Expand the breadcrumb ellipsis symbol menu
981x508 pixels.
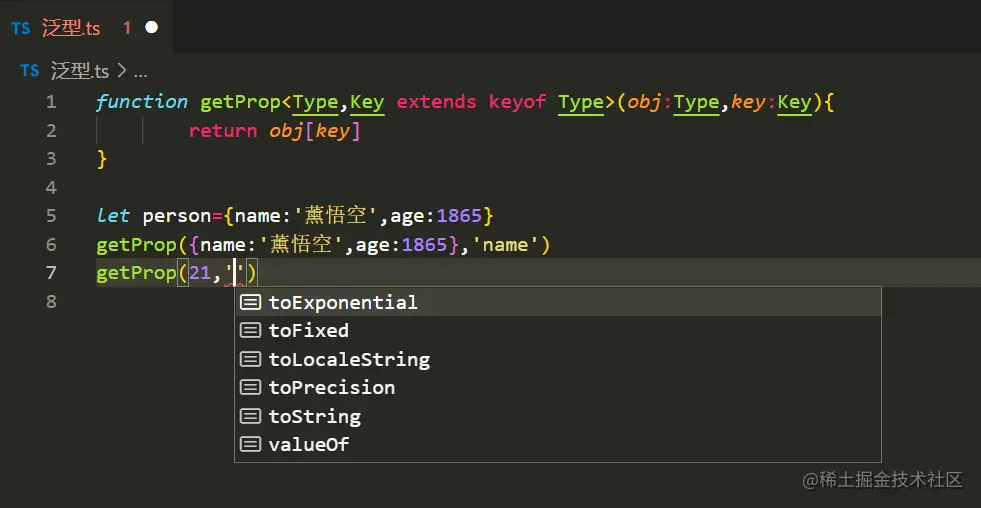(140, 72)
